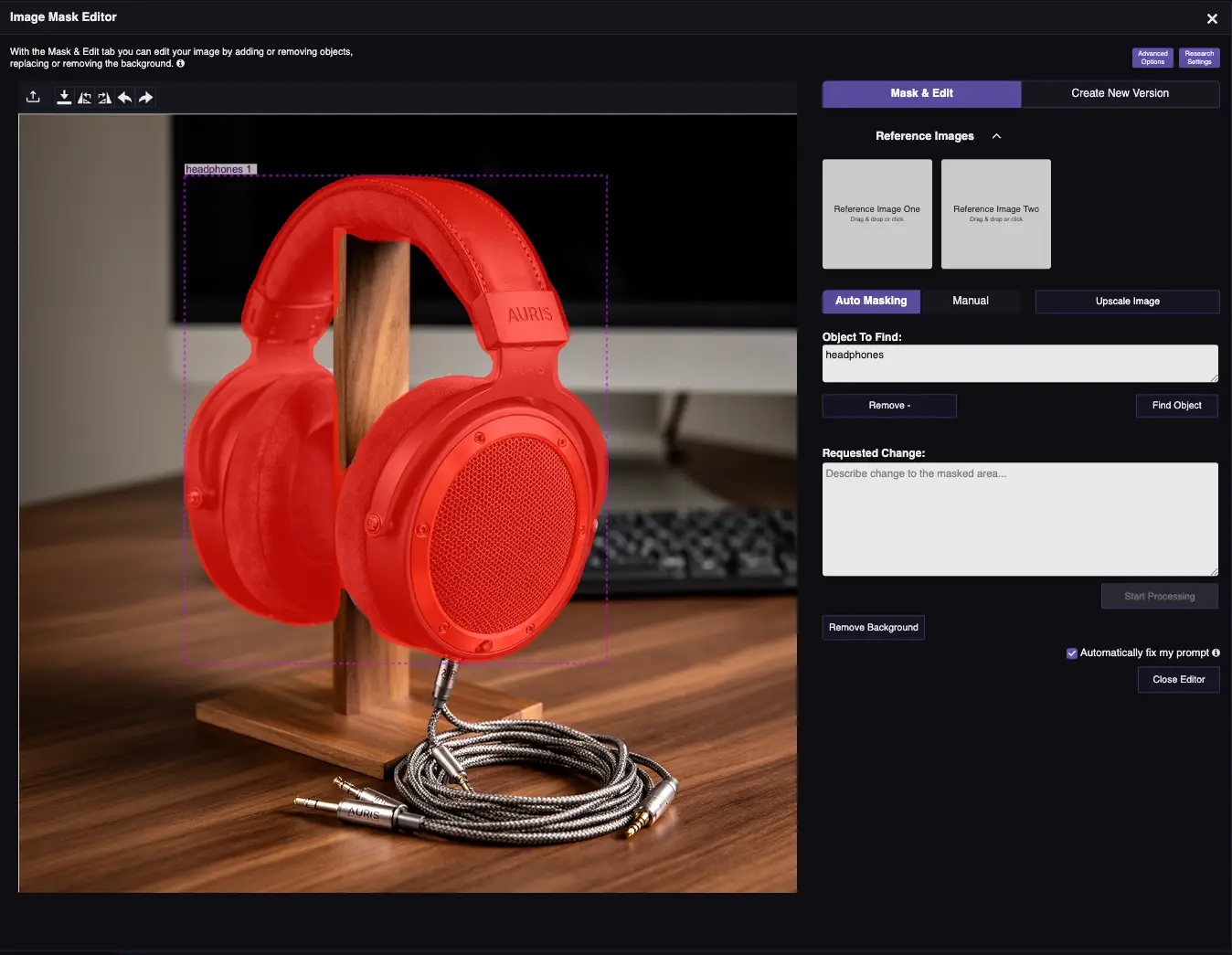1232x955 pixels.
Task: Select Auto Masking mode
Action: pos(871,301)
